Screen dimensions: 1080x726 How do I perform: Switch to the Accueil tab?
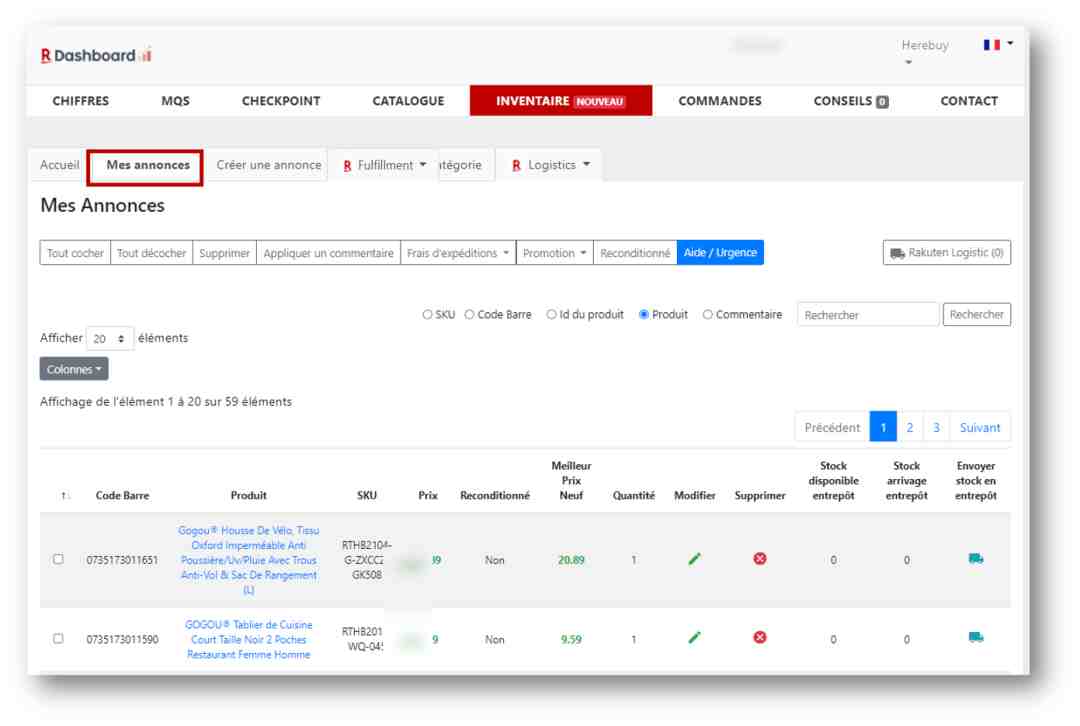(x=59, y=165)
